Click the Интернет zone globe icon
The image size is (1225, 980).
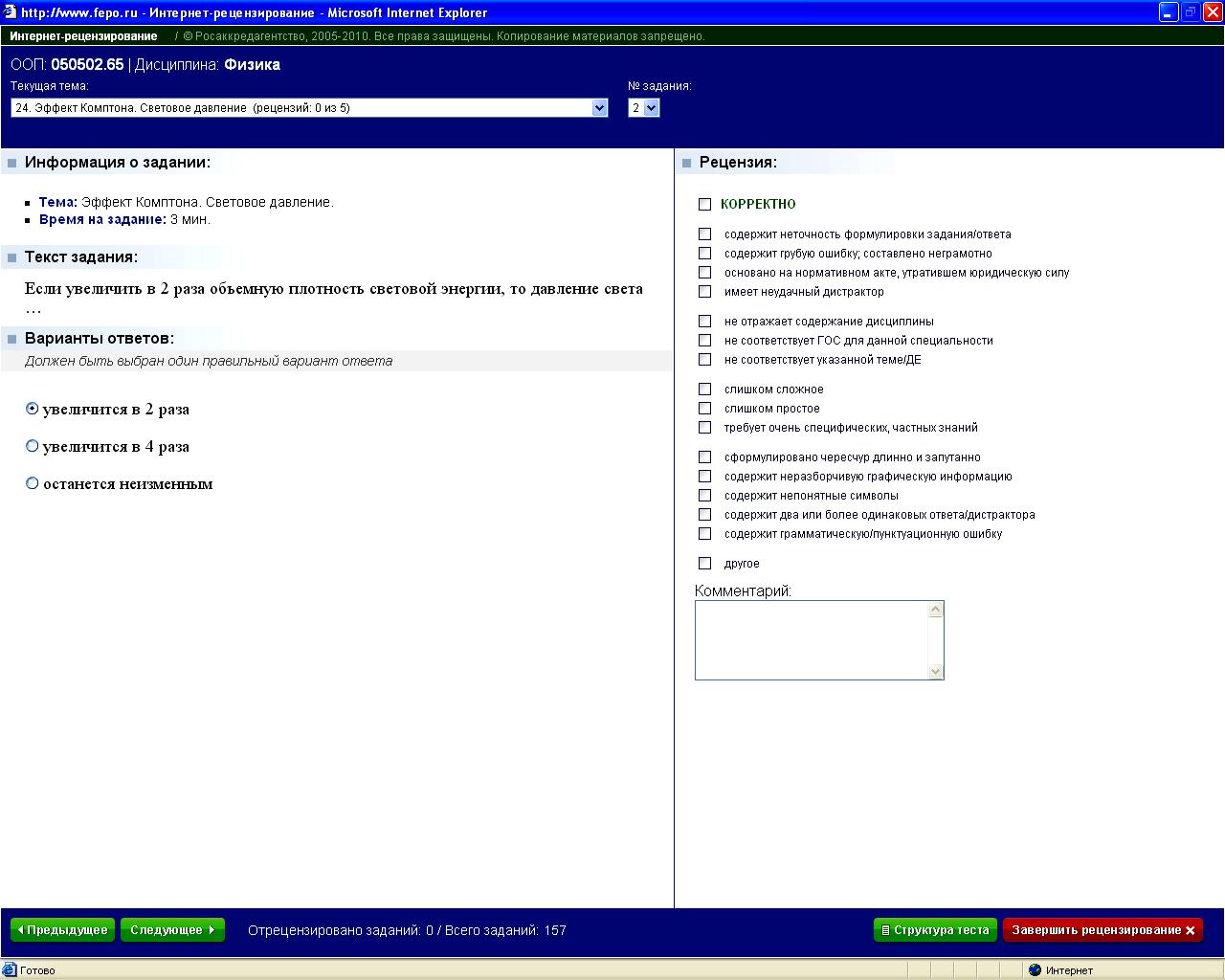[1035, 970]
